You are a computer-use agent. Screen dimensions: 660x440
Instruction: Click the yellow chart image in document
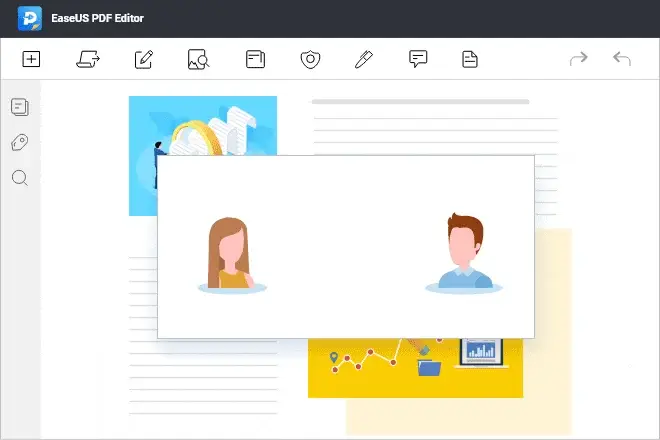[x=415, y=367]
